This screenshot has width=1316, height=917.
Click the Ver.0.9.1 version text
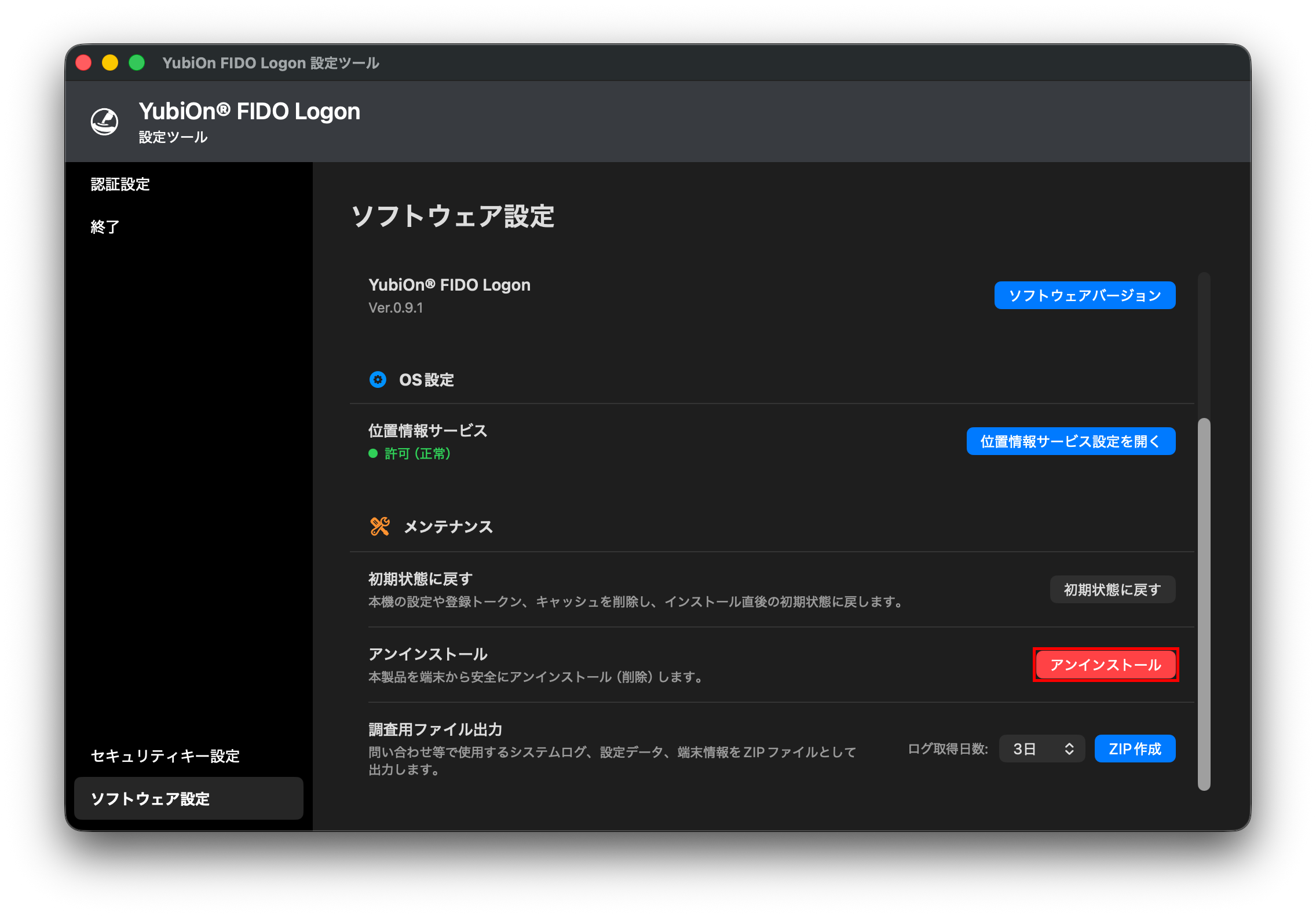[396, 308]
